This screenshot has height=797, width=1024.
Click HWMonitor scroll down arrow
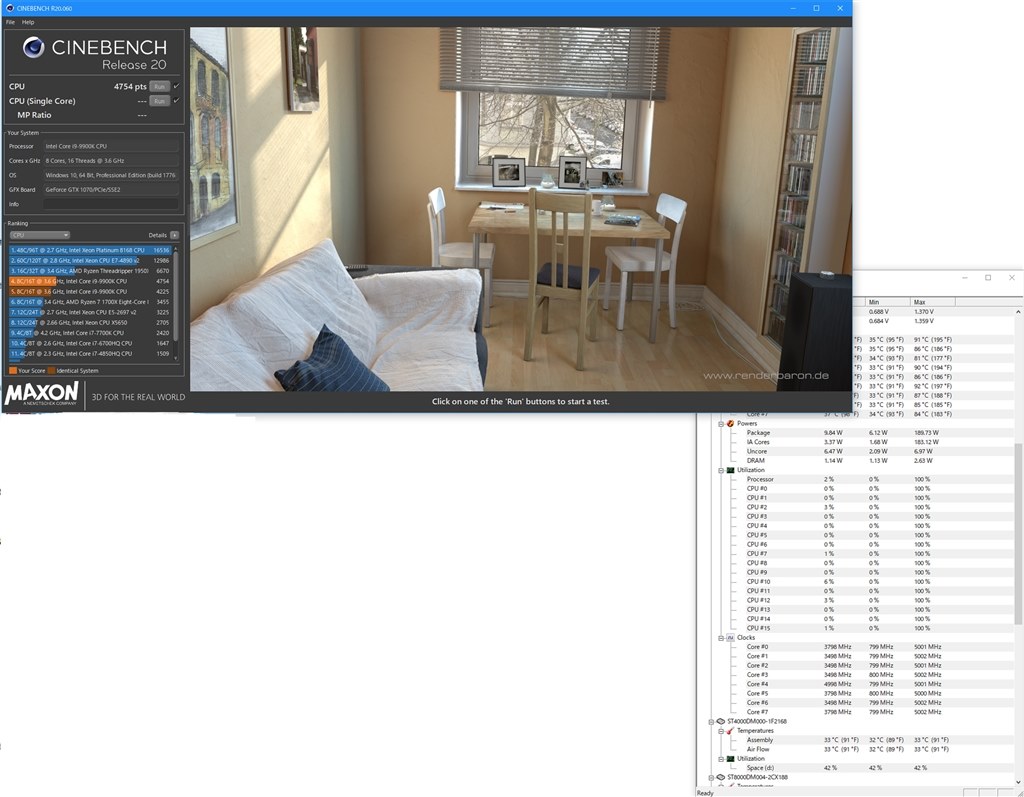pyautogui.click(x=1017, y=781)
